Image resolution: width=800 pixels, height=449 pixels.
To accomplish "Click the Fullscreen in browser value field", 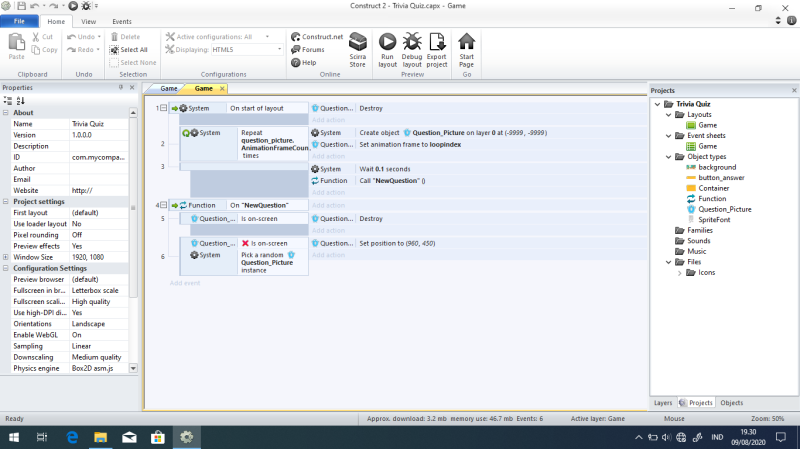I will click(98, 290).
